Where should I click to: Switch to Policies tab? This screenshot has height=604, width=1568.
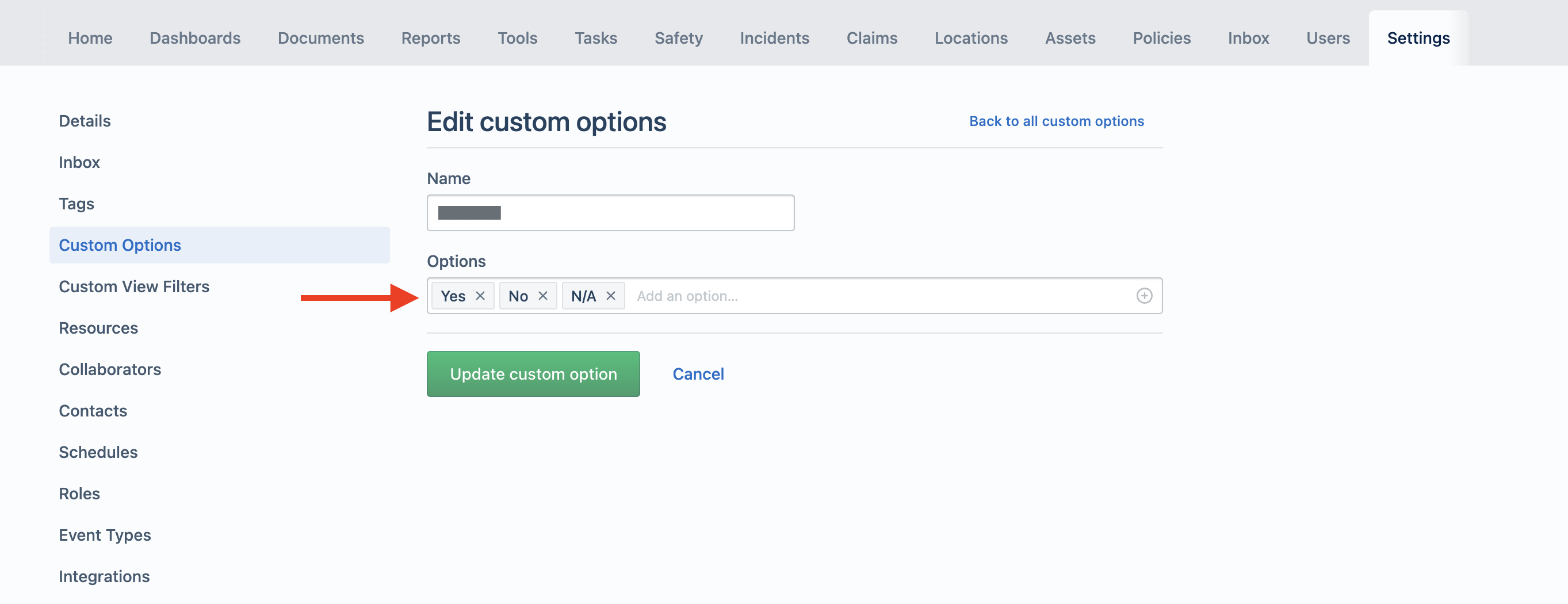(1161, 38)
